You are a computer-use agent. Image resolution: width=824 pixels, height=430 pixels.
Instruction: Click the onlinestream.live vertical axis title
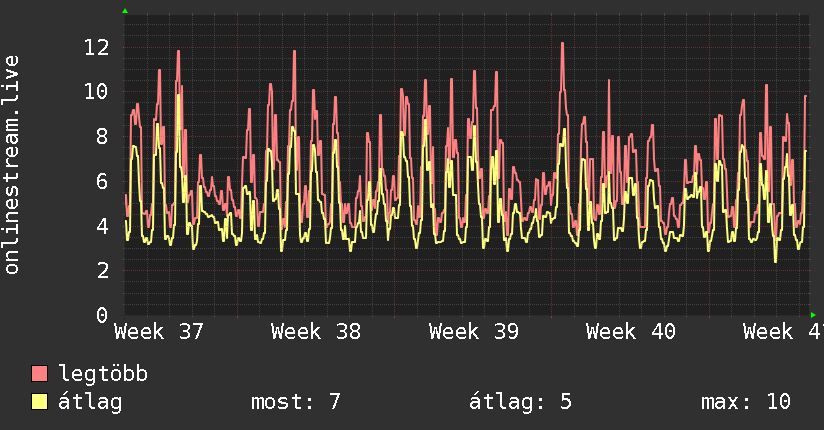point(12,165)
